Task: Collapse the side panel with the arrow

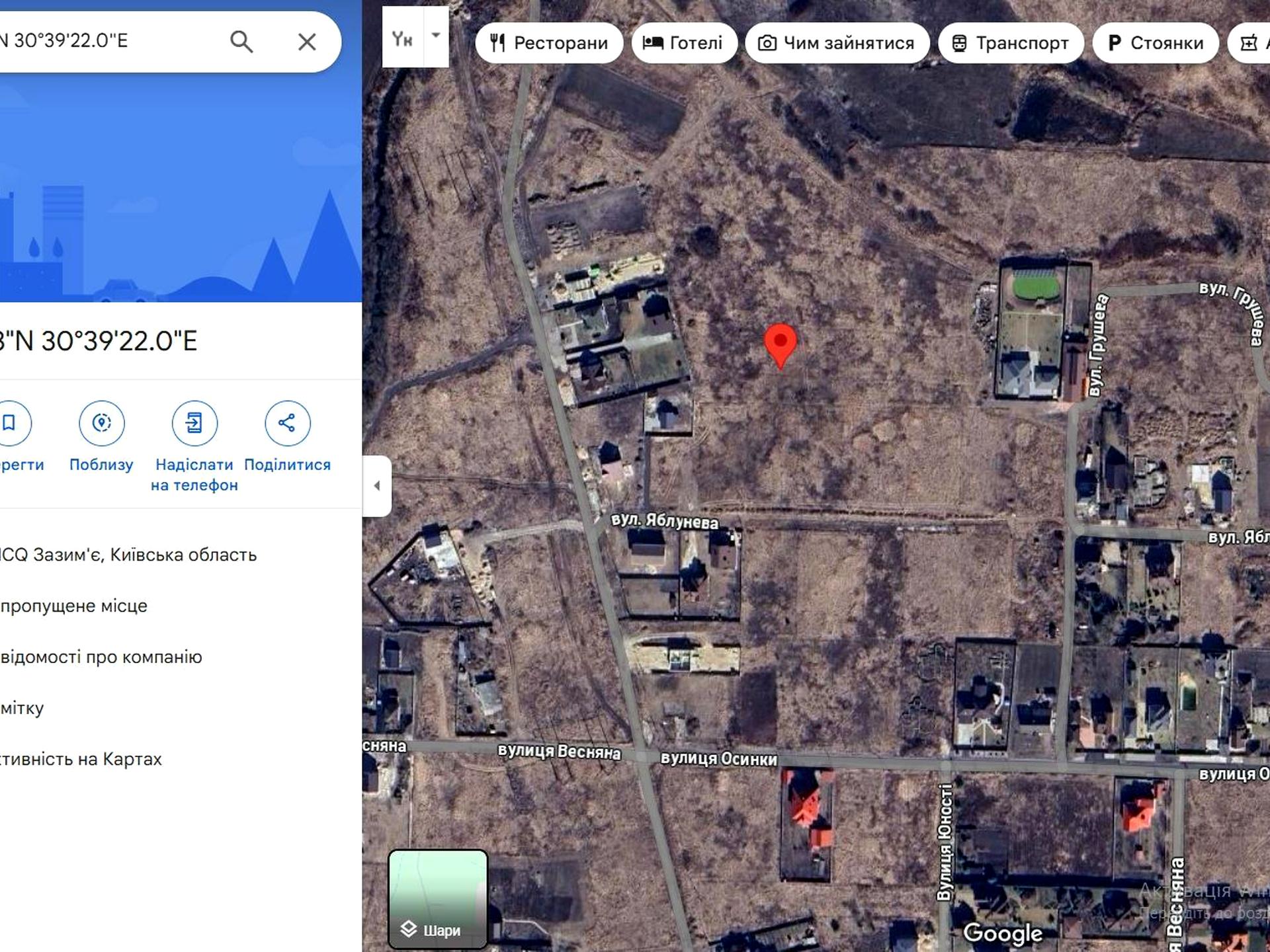Action: tap(377, 486)
